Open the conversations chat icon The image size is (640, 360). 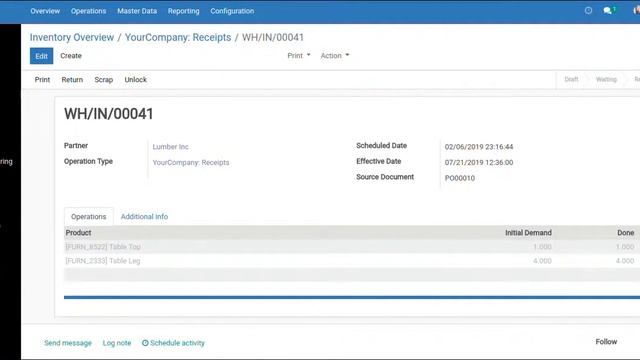(609, 11)
